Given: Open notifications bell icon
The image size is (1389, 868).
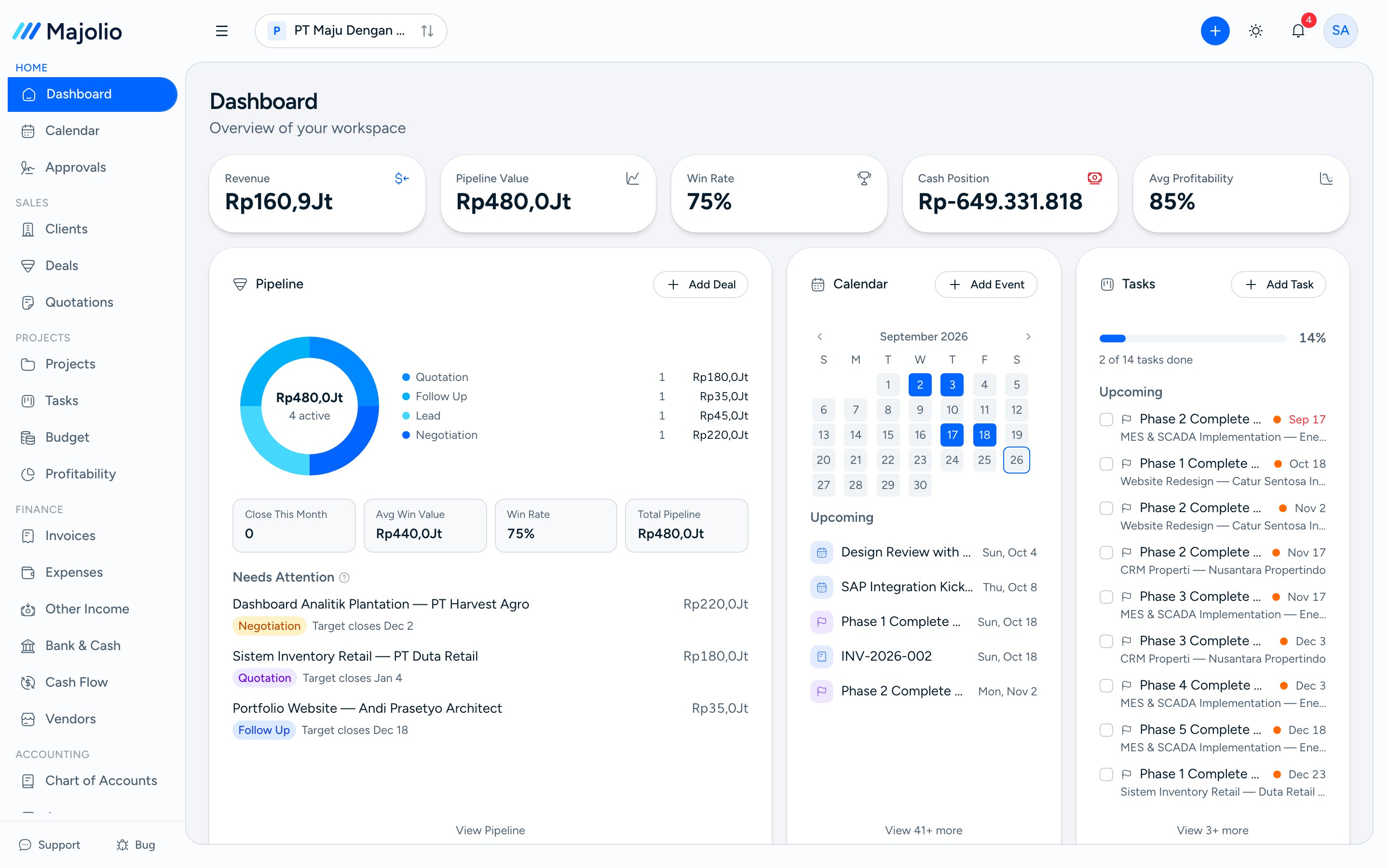Looking at the screenshot, I should click(1298, 31).
